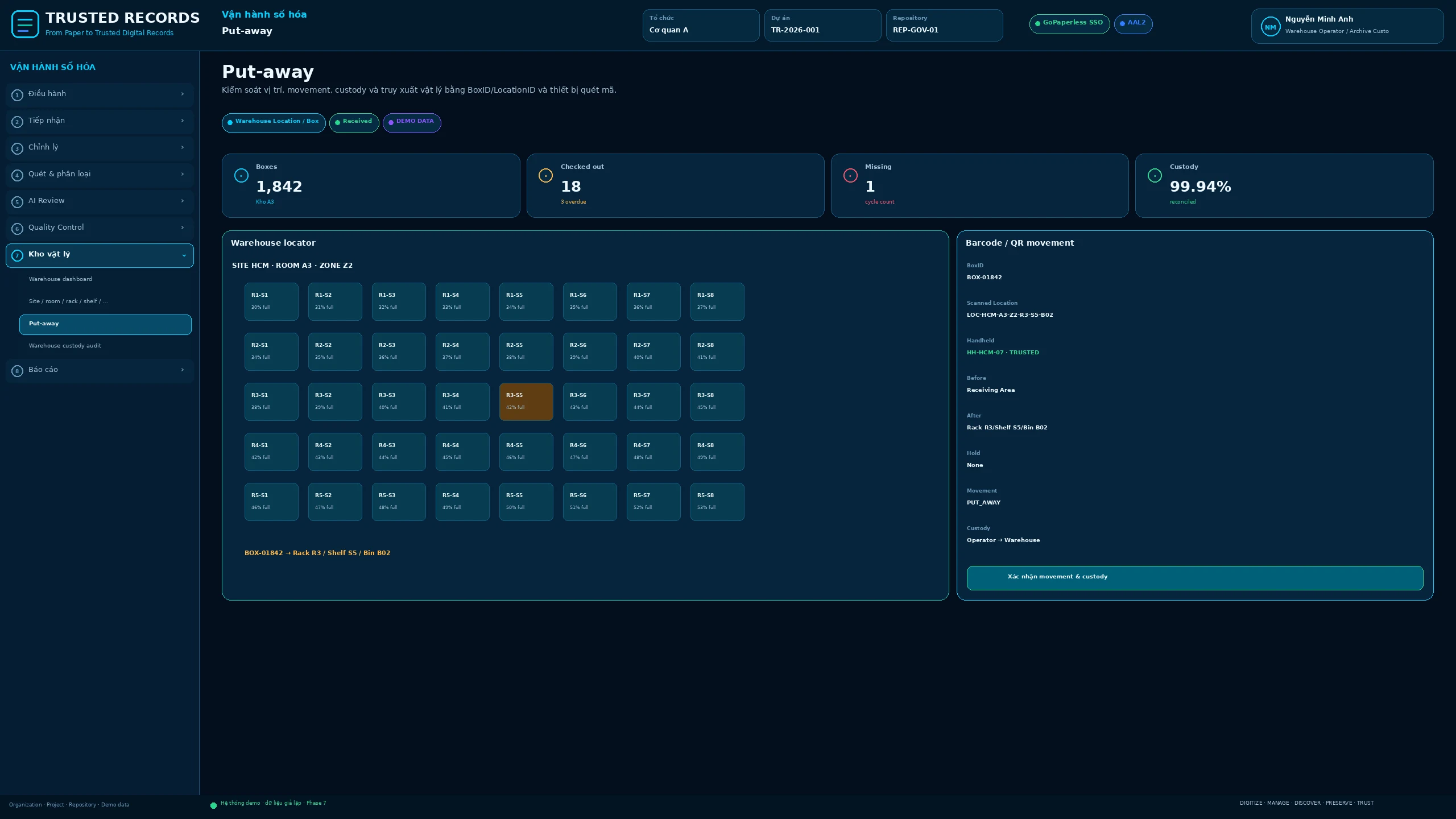The image size is (1456, 819).
Task: Click the AAL2 badge
Action: (x=1133, y=24)
